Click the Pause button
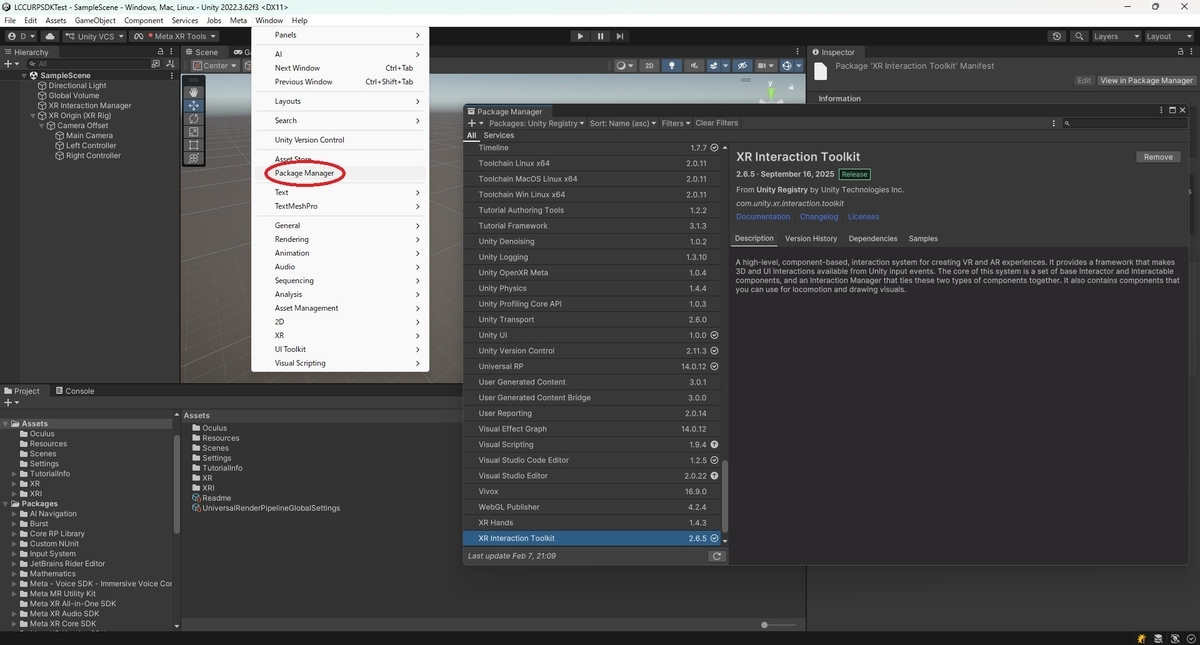This screenshot has width=1200, height=645. point(600,36)
